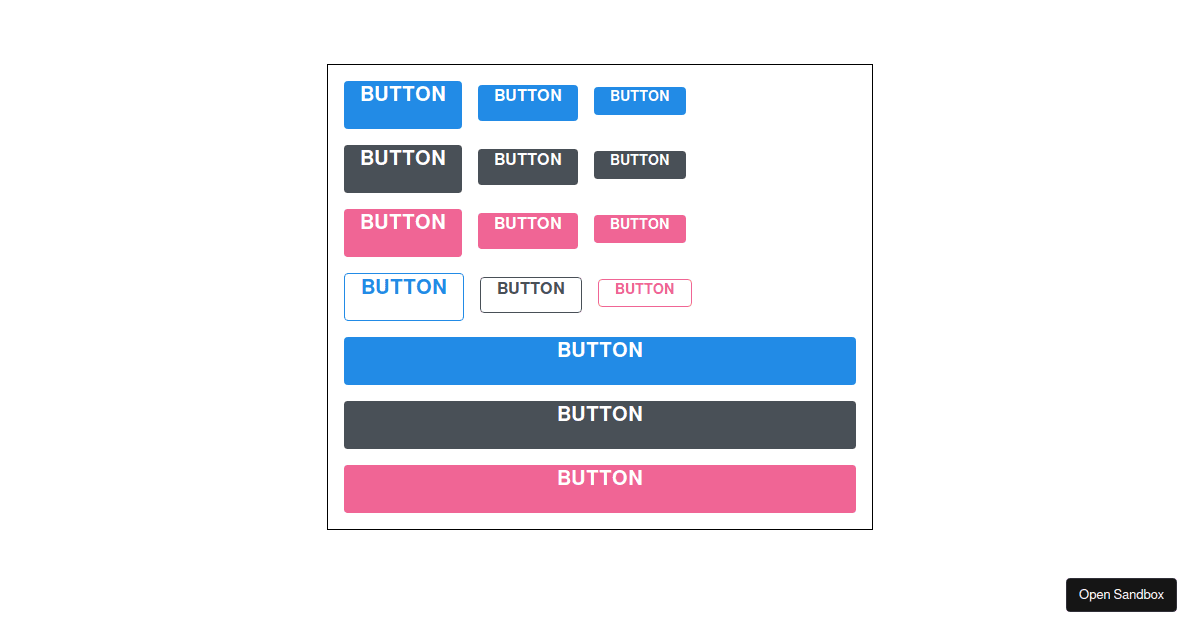Click the bottom-most button on the page
1200x630 pixels.
pyautogui.click(x=600, y=488)
